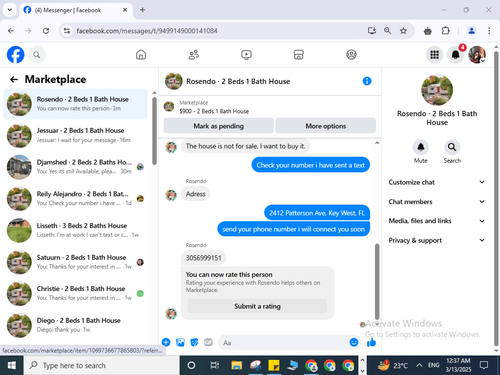
Task: Open Chrome profile icon
Action: (x=471, y=31)
